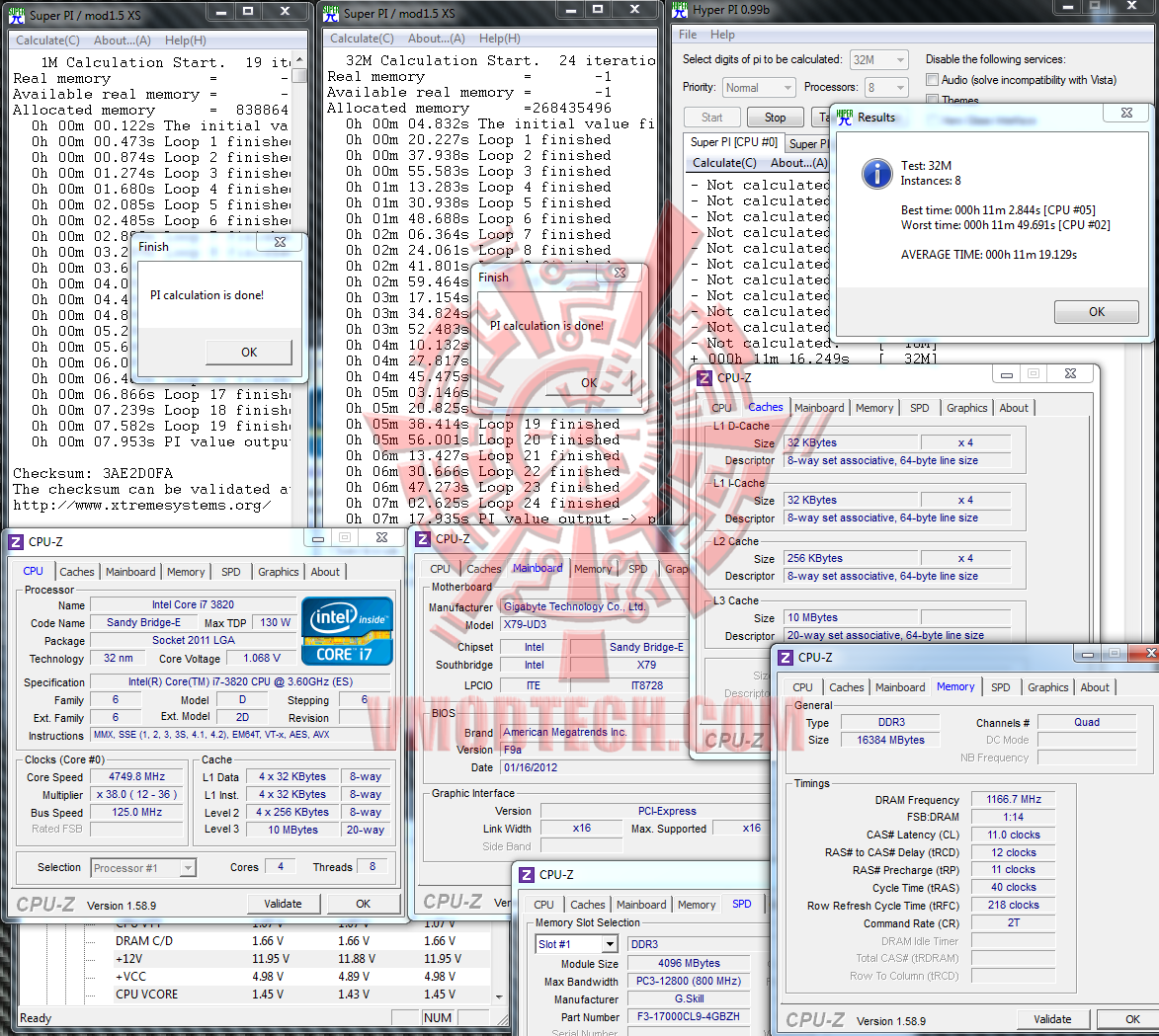Click the CPU-Z icon in Memory window title

coord(786,657)
